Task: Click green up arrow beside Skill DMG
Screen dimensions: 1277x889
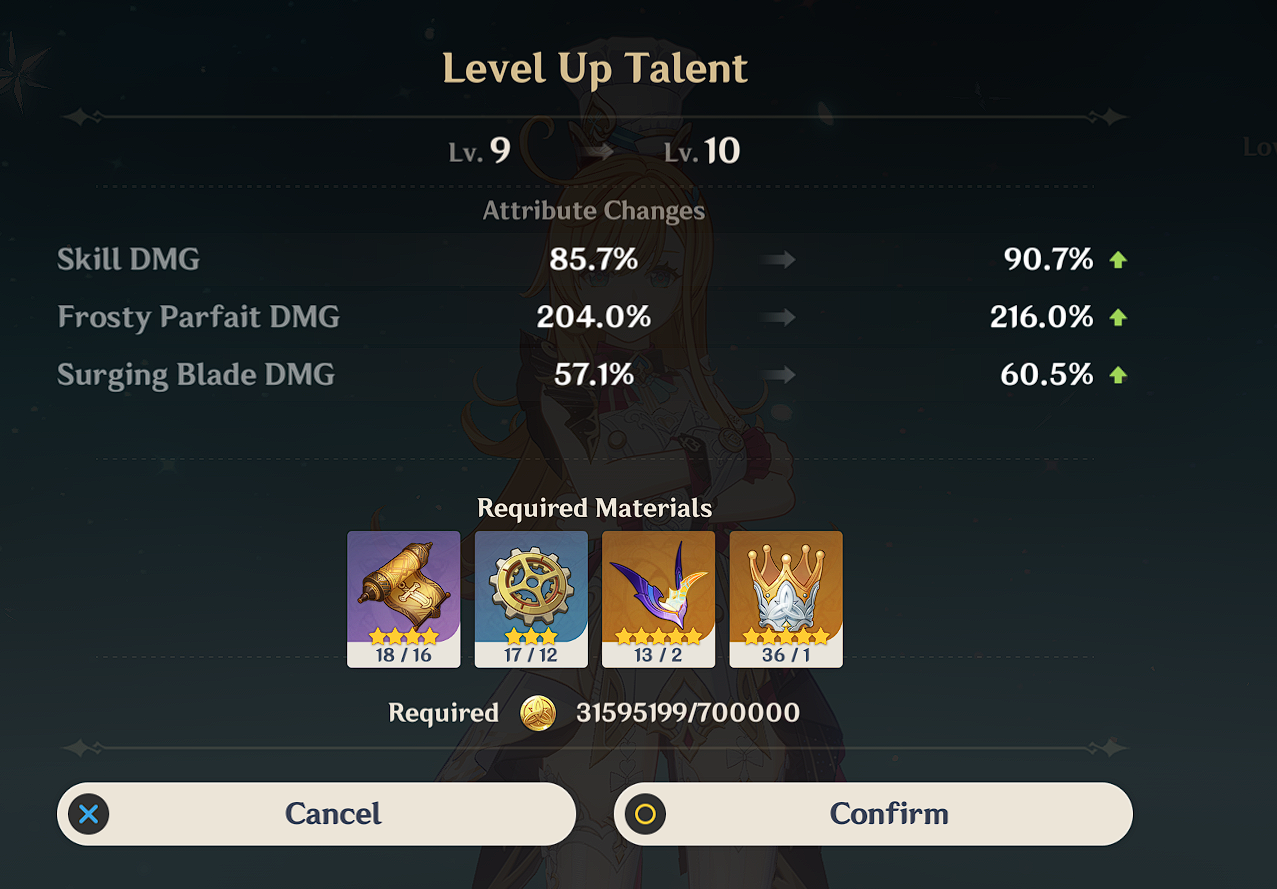Action: [1118, 260]
